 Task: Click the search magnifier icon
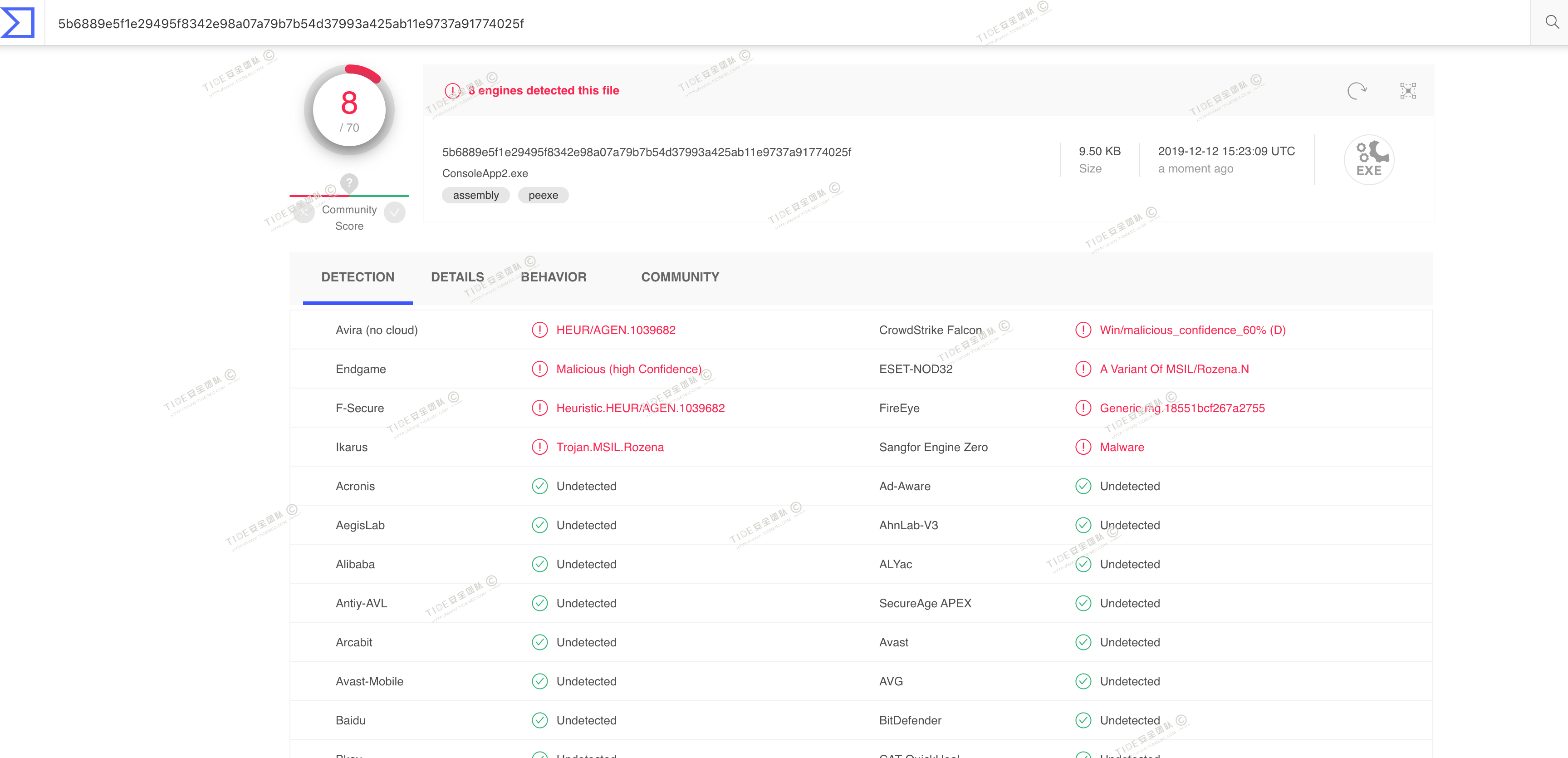click(1552, 23)
